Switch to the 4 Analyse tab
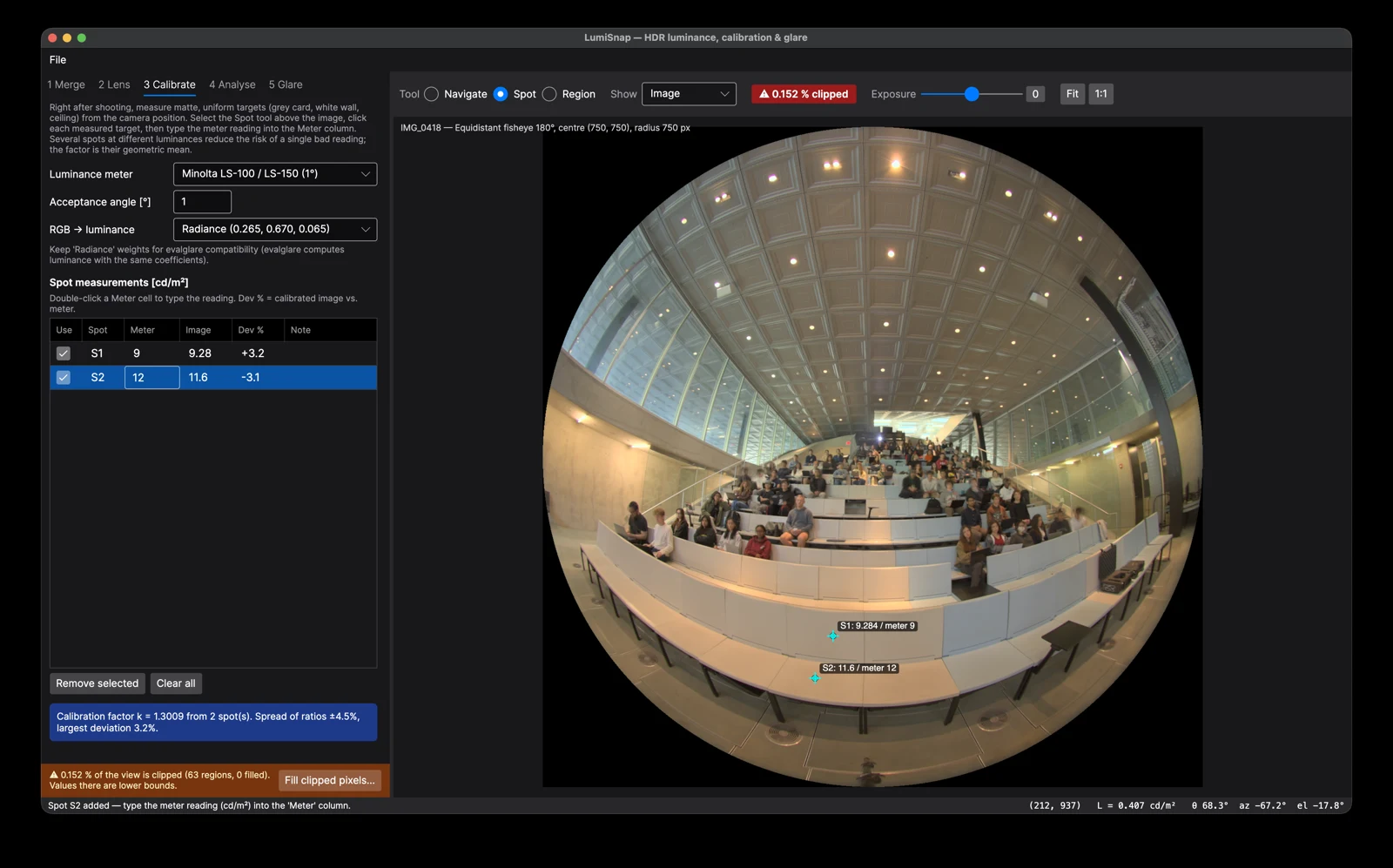Image resolution: width=1393 pixels, height=868 pixels. (232, 84)
